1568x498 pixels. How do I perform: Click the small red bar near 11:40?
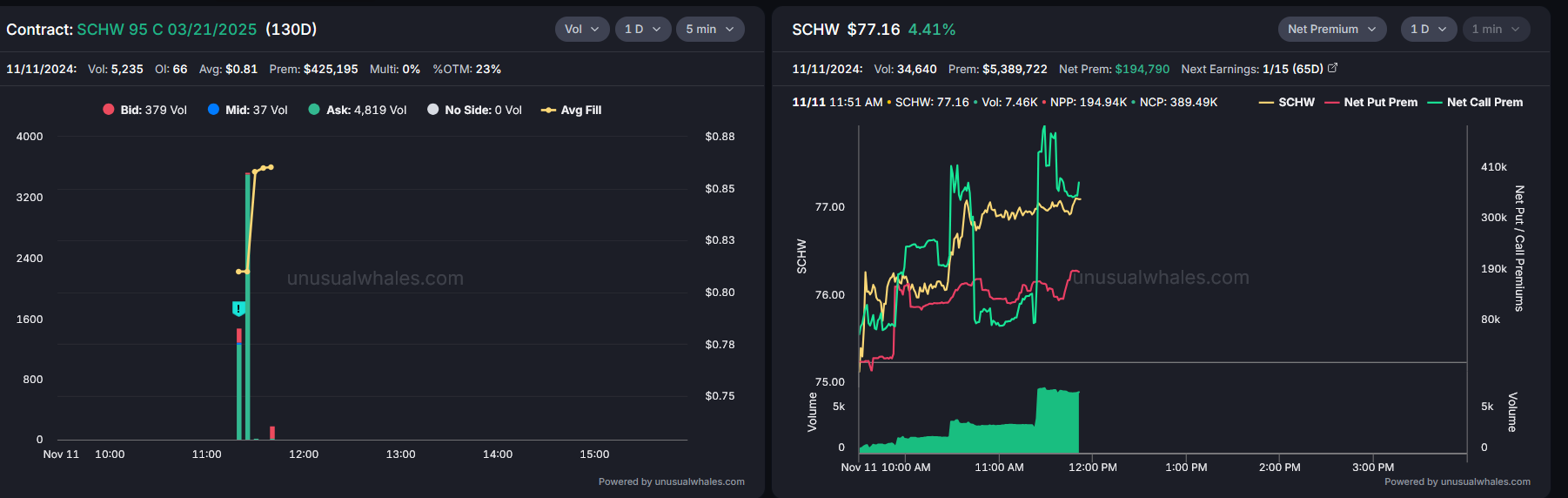(x=272, y=433)
